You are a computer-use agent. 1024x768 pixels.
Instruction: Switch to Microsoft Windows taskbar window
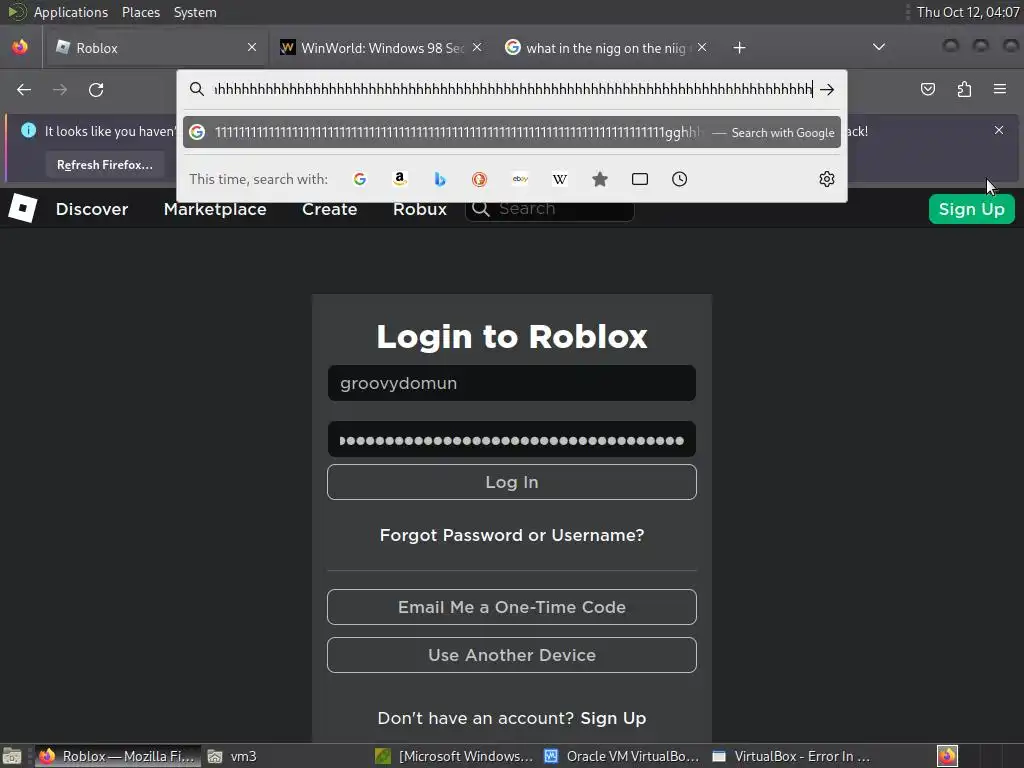coord(455,756)
